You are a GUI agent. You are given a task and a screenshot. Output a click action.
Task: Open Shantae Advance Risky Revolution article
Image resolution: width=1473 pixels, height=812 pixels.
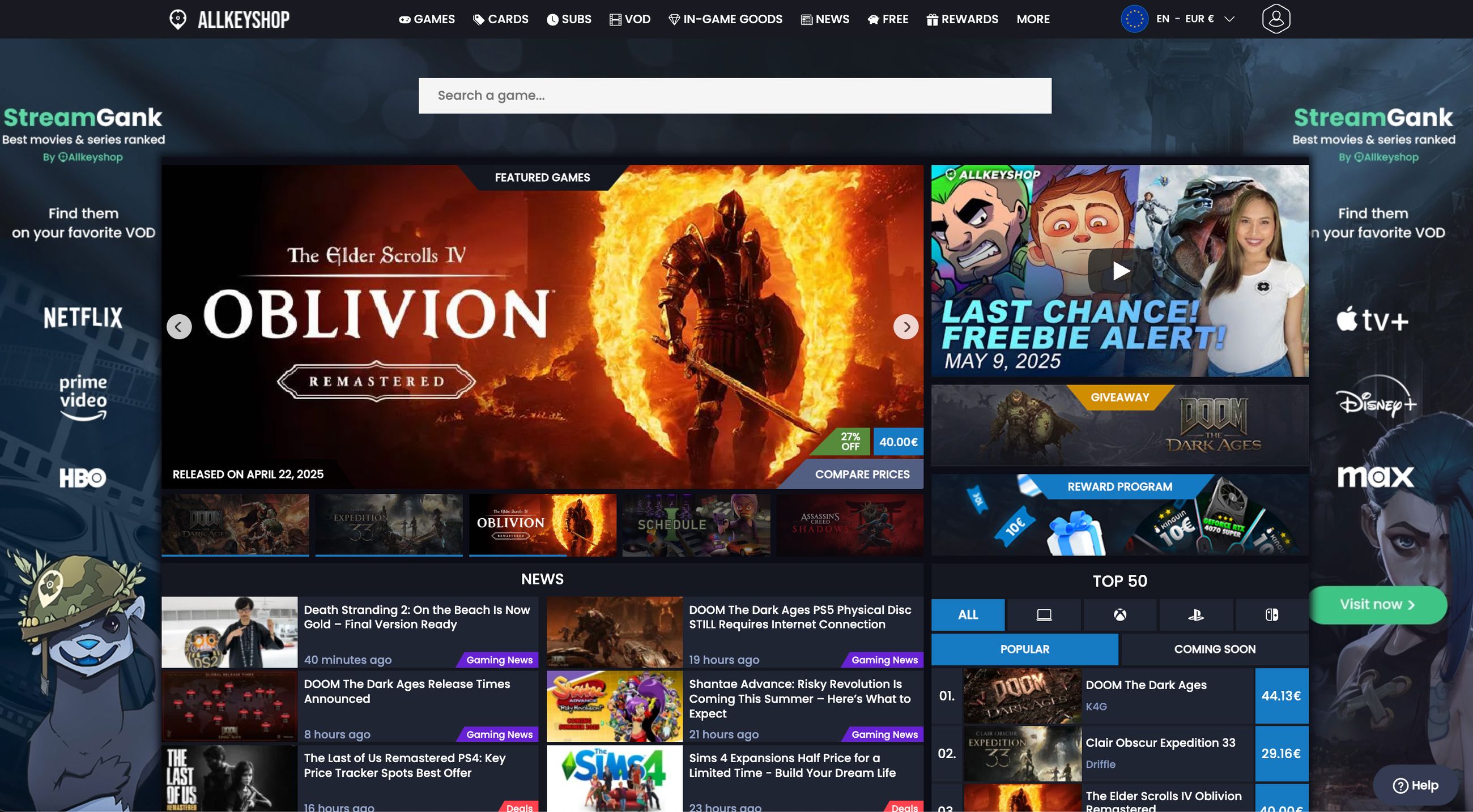tap(799, 699)
